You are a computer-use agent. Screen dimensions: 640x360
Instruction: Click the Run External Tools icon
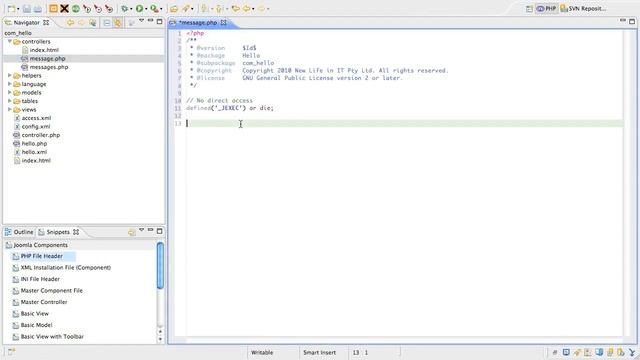pos(154,8)
